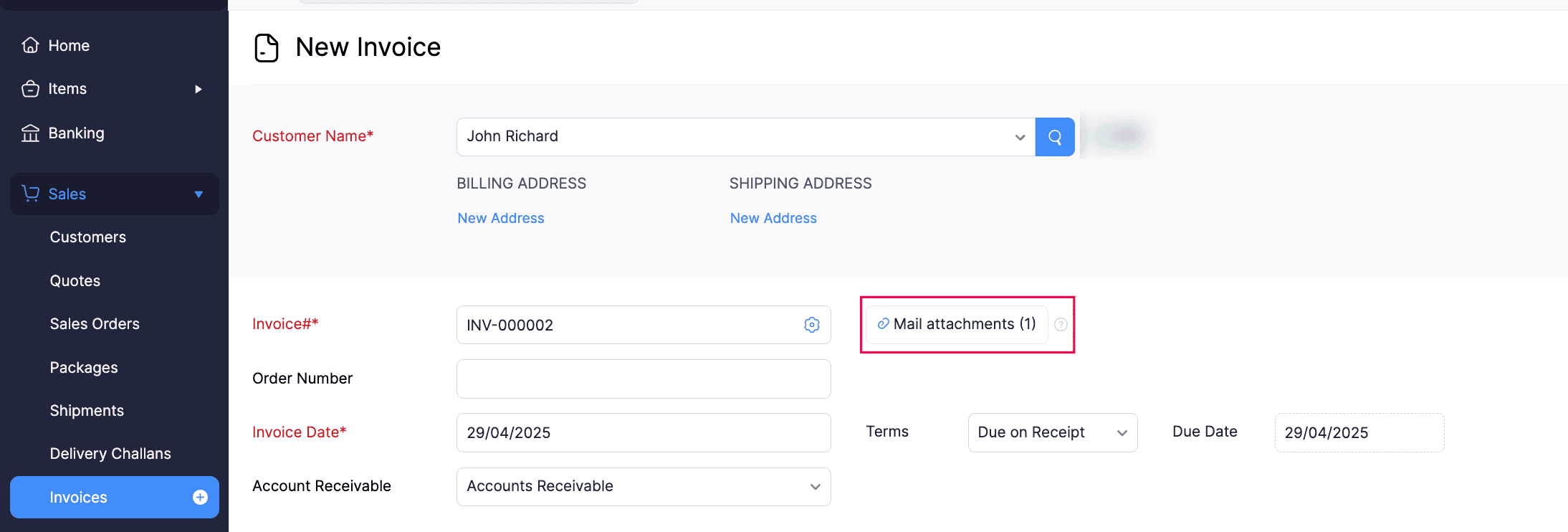Expand the Items submenu arrow
This screenshot has height=532, width=1568.
click(198, 89)
